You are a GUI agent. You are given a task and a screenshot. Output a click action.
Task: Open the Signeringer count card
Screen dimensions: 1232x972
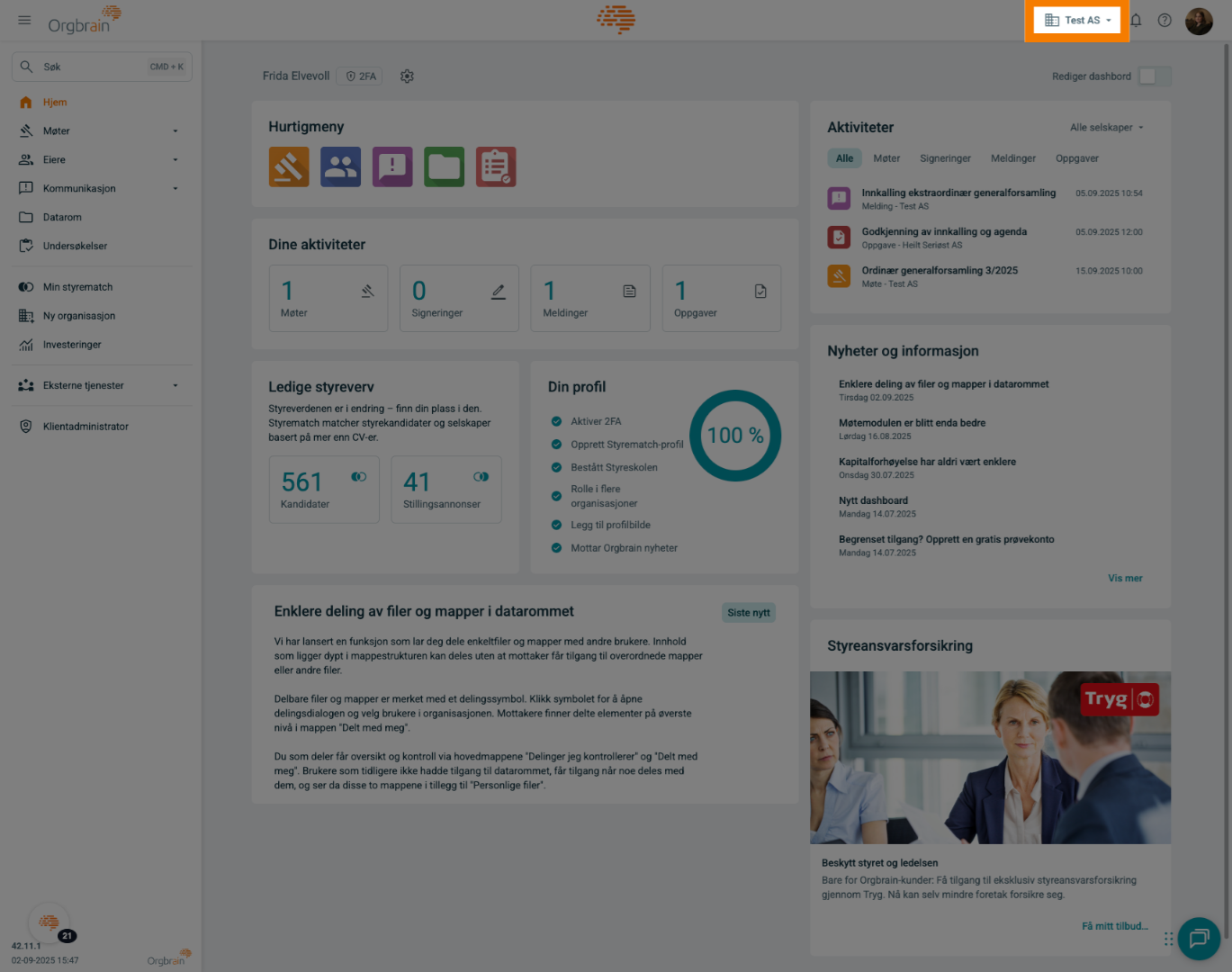[459, 298]
